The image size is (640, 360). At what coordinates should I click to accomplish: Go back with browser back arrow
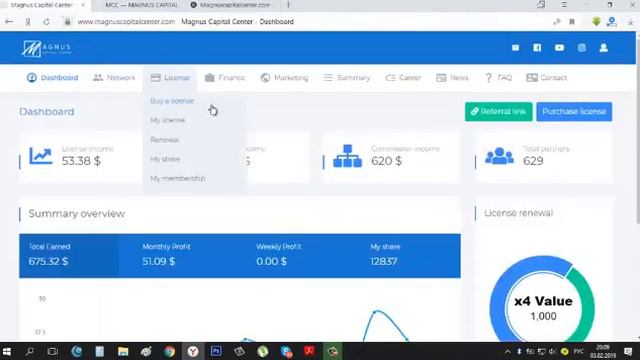pos(9,22)
